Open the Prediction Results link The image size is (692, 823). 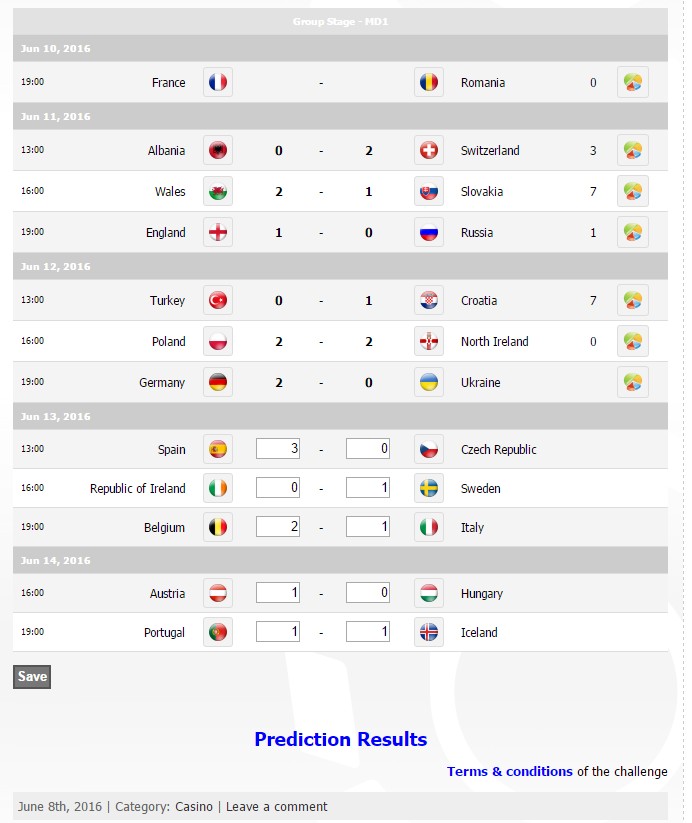click(x=340, y=739)
